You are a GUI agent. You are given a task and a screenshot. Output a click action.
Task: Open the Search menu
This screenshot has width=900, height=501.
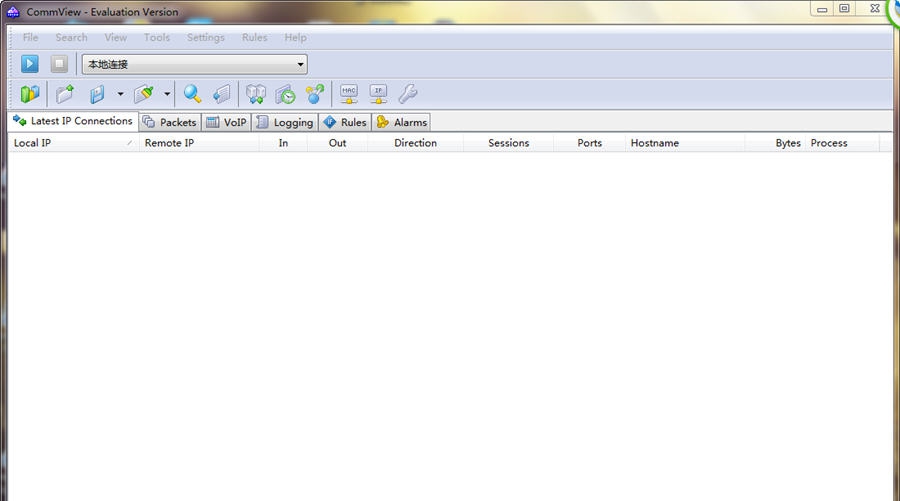71,37
